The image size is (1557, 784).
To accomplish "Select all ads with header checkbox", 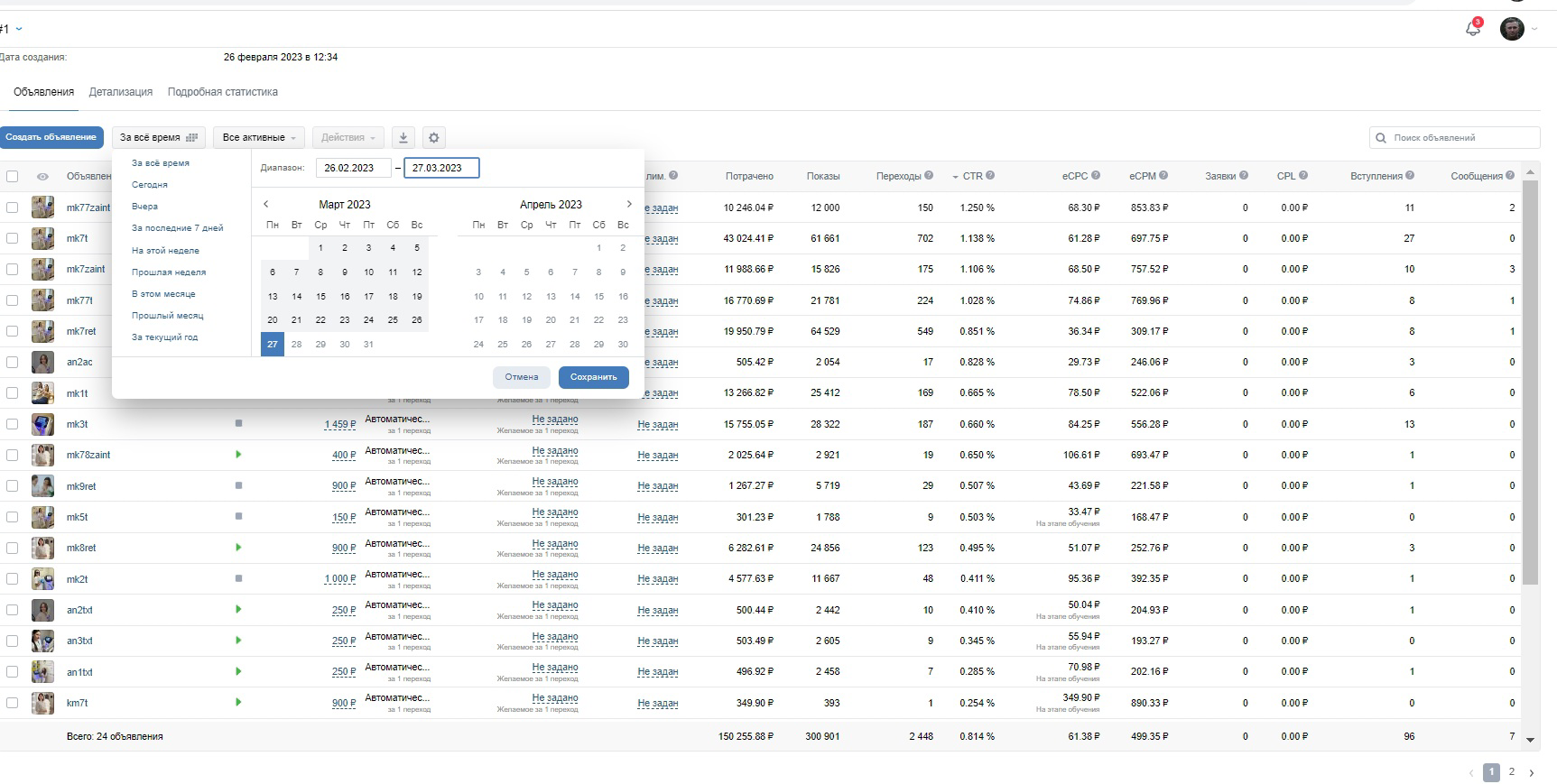I will [x=13, y=177].
